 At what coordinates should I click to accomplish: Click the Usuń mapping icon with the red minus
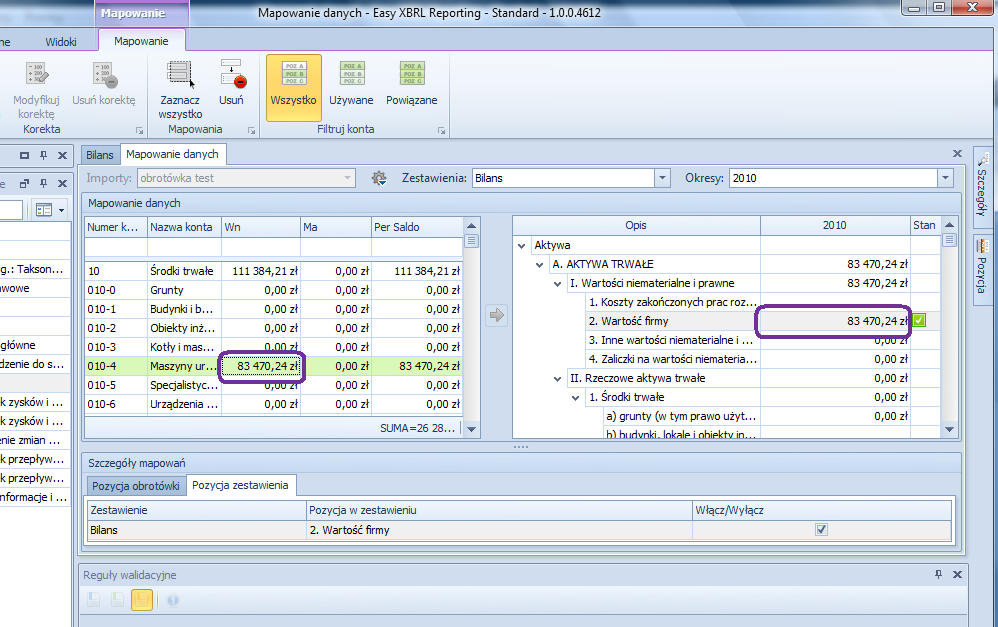[232, 74]
